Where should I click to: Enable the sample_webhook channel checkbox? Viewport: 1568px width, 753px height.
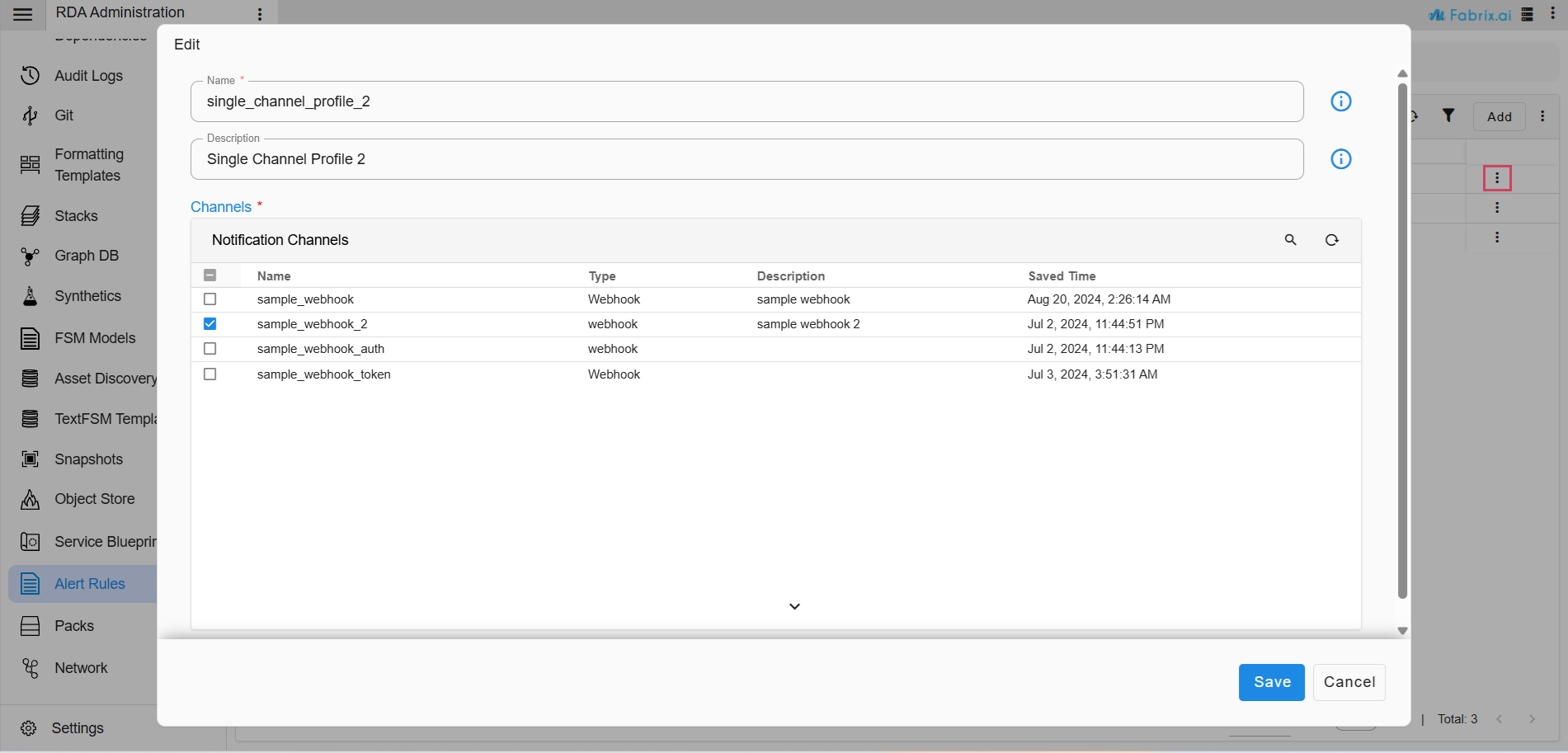(x=210, y=299)
